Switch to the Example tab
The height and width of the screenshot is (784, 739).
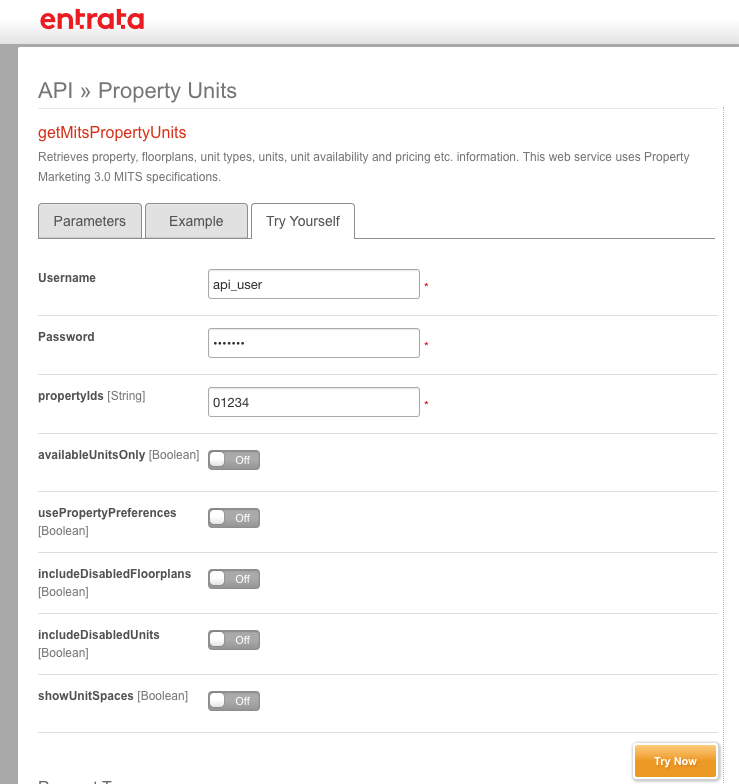pos(196,221)
